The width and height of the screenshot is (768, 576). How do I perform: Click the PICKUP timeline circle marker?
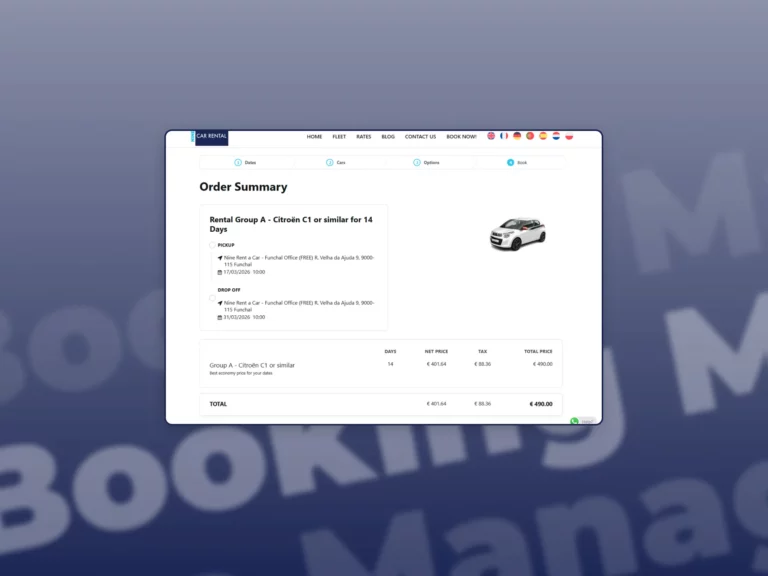212,245
